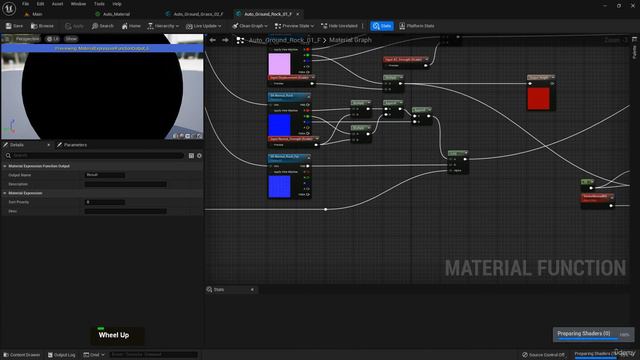Click the Alpha input pin on Lerp node
This screenshot has width=640, height=360.
point(451,171)
